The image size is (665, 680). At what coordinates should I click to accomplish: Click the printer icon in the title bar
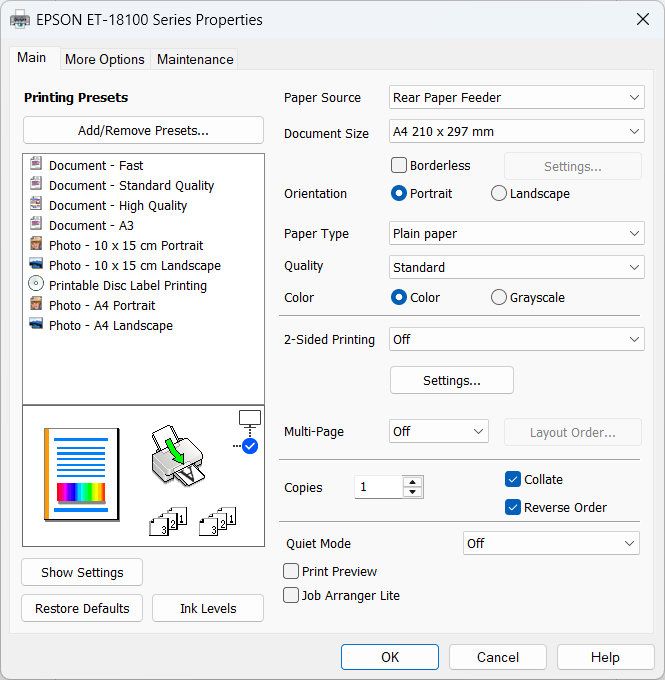coord(20,20)
